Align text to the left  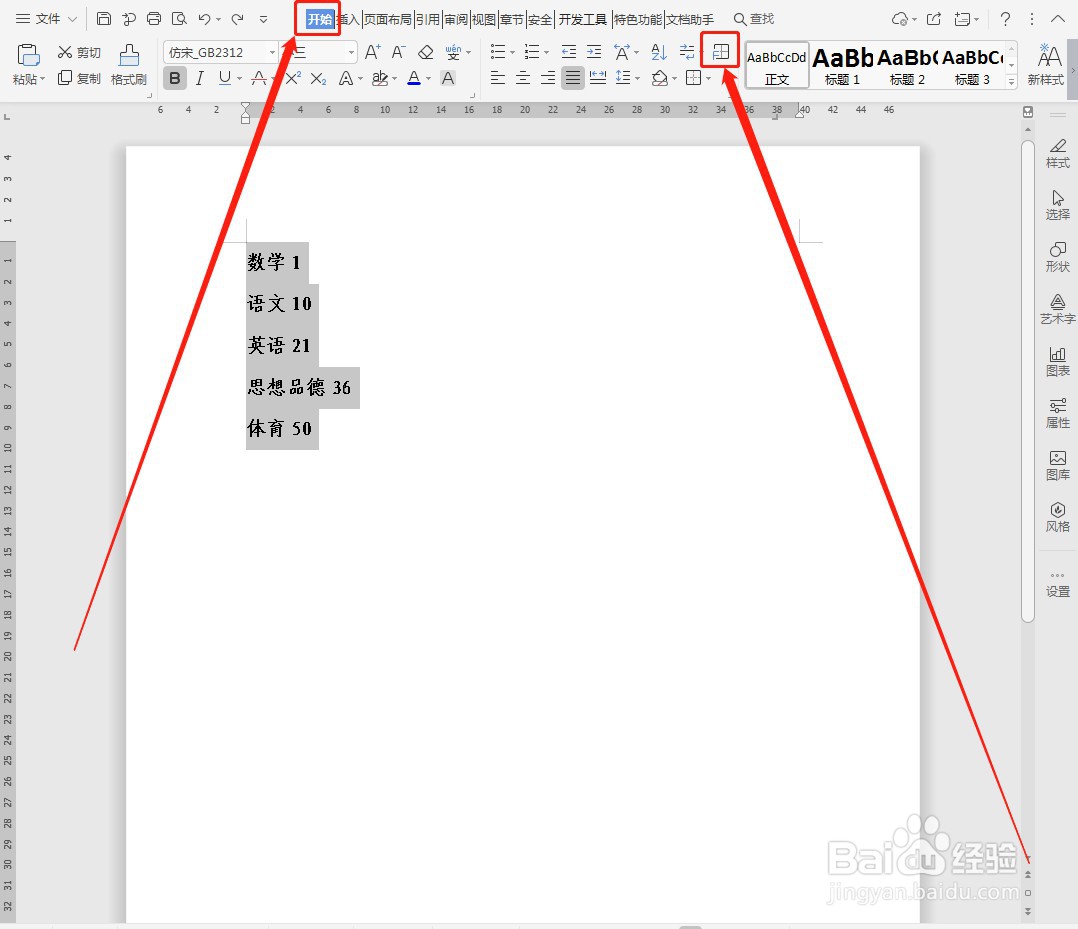(x=498, y=78)
